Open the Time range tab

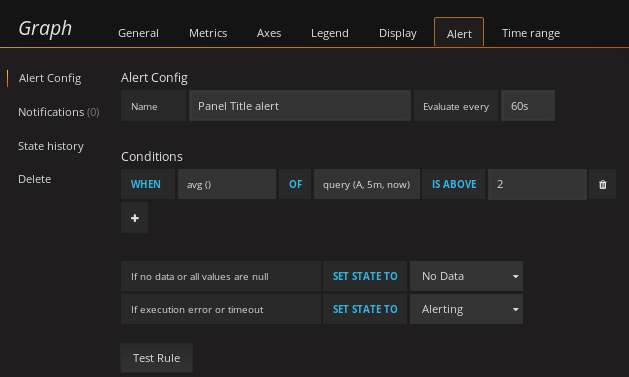tap(530, 33)
